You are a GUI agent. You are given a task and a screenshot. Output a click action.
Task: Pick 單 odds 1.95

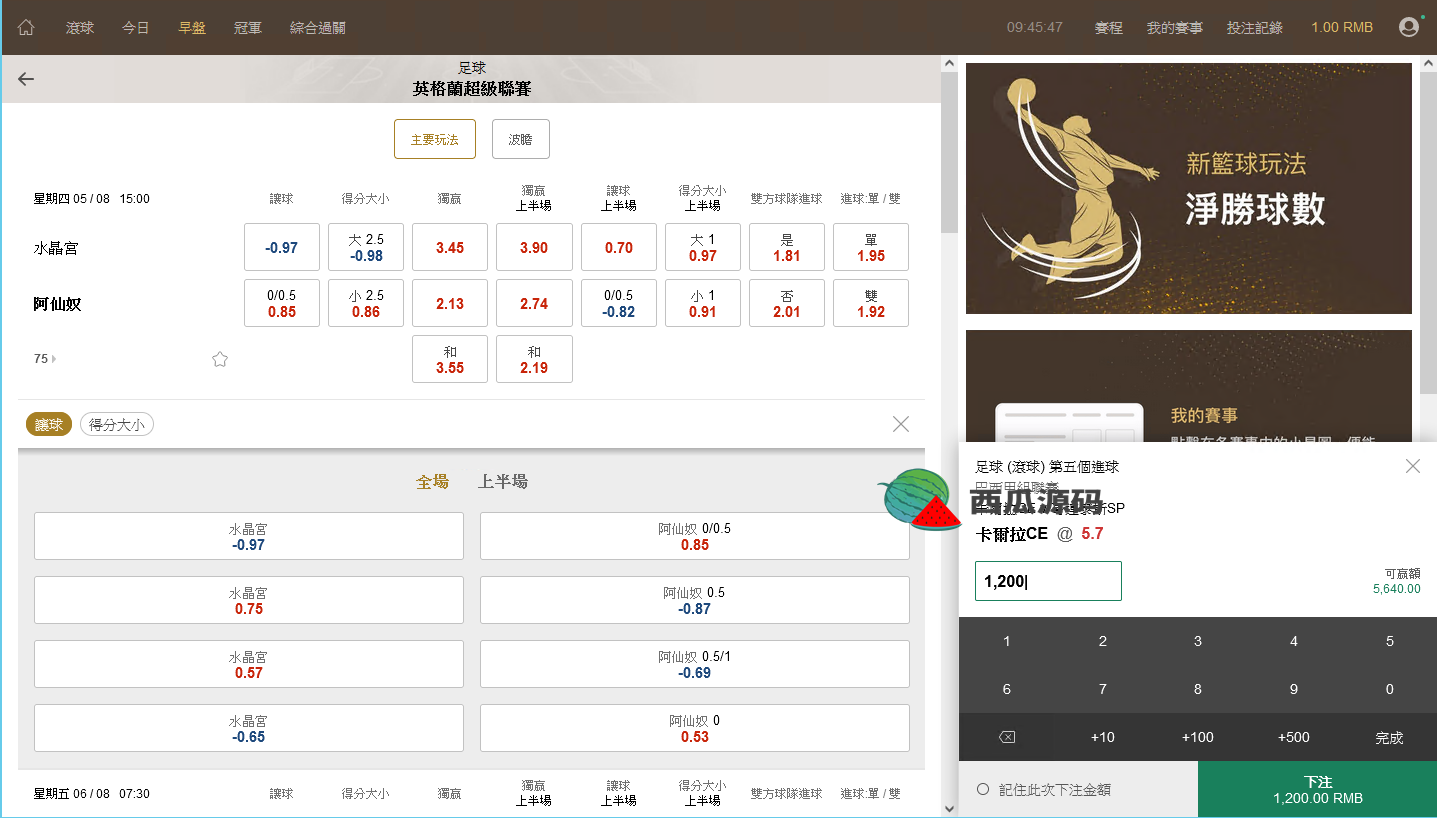coord(871,247)
